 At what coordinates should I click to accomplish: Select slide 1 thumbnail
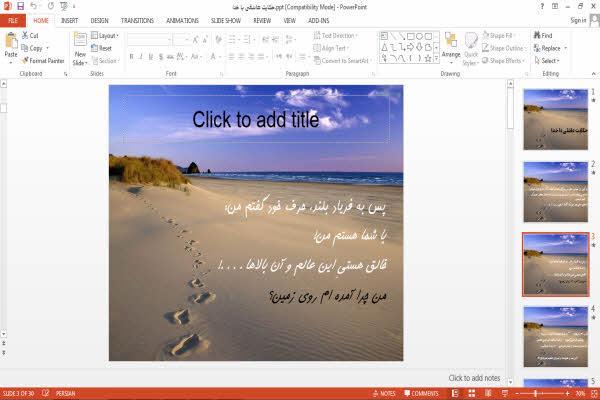(x=556, y=119)
